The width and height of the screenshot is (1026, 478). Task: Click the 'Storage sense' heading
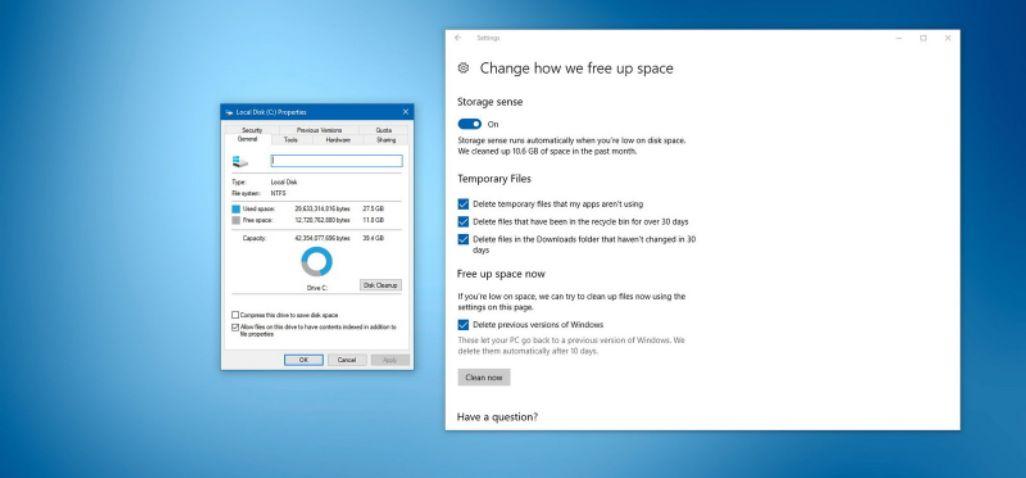pyautogui.click(x=490, y=102)
